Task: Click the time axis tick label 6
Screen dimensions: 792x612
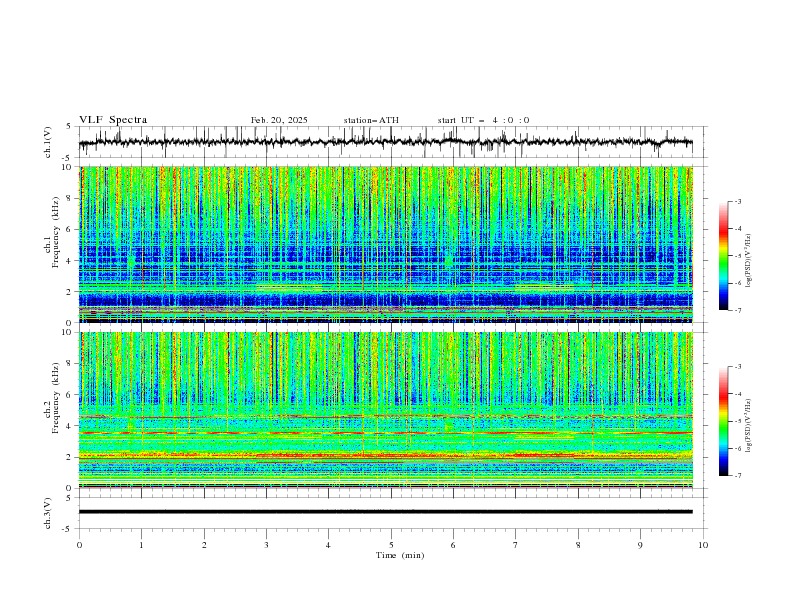Action: [x=453, y=545]
